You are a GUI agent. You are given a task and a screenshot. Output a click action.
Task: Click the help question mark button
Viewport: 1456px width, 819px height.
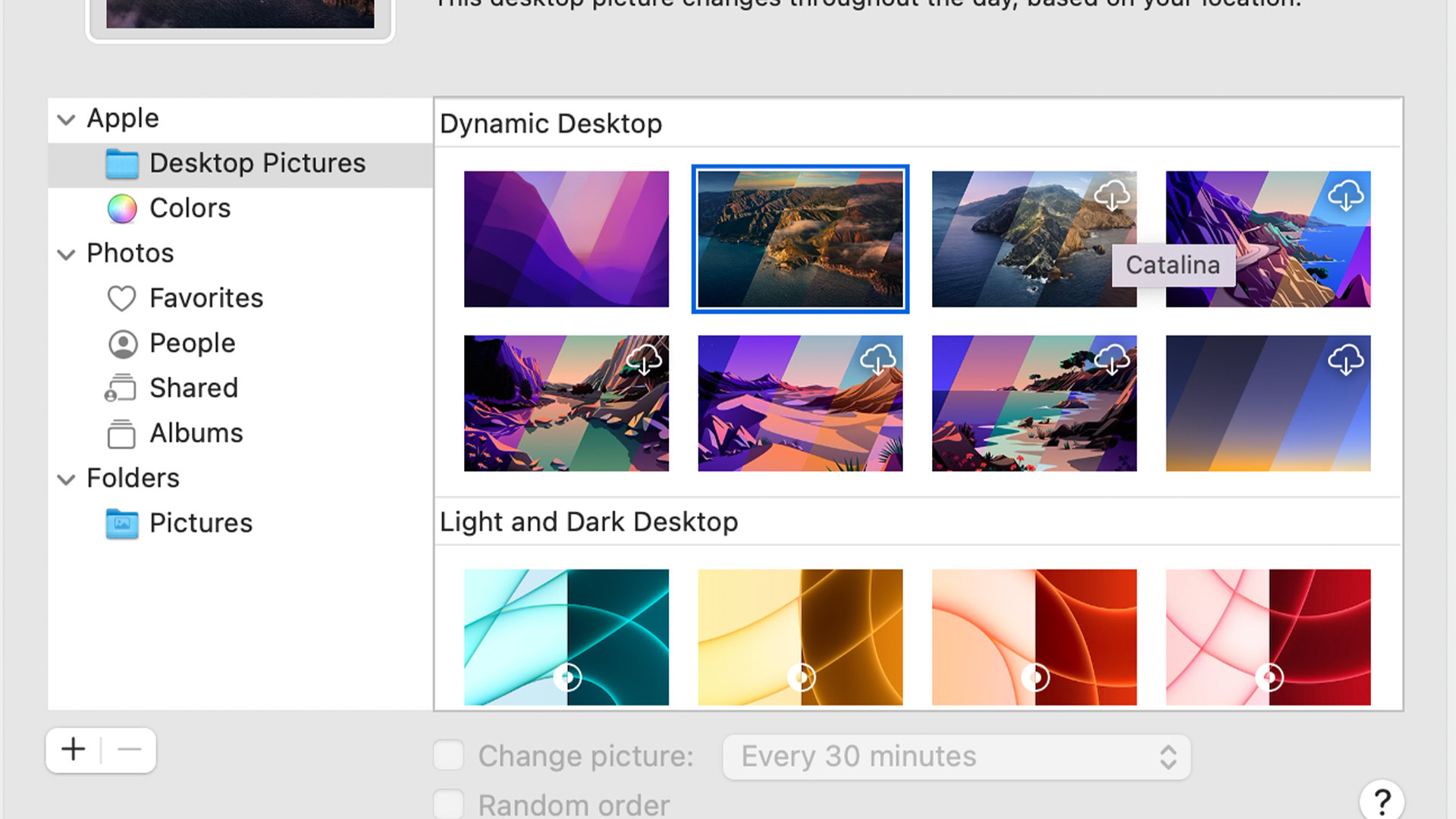coord(1381,800)
